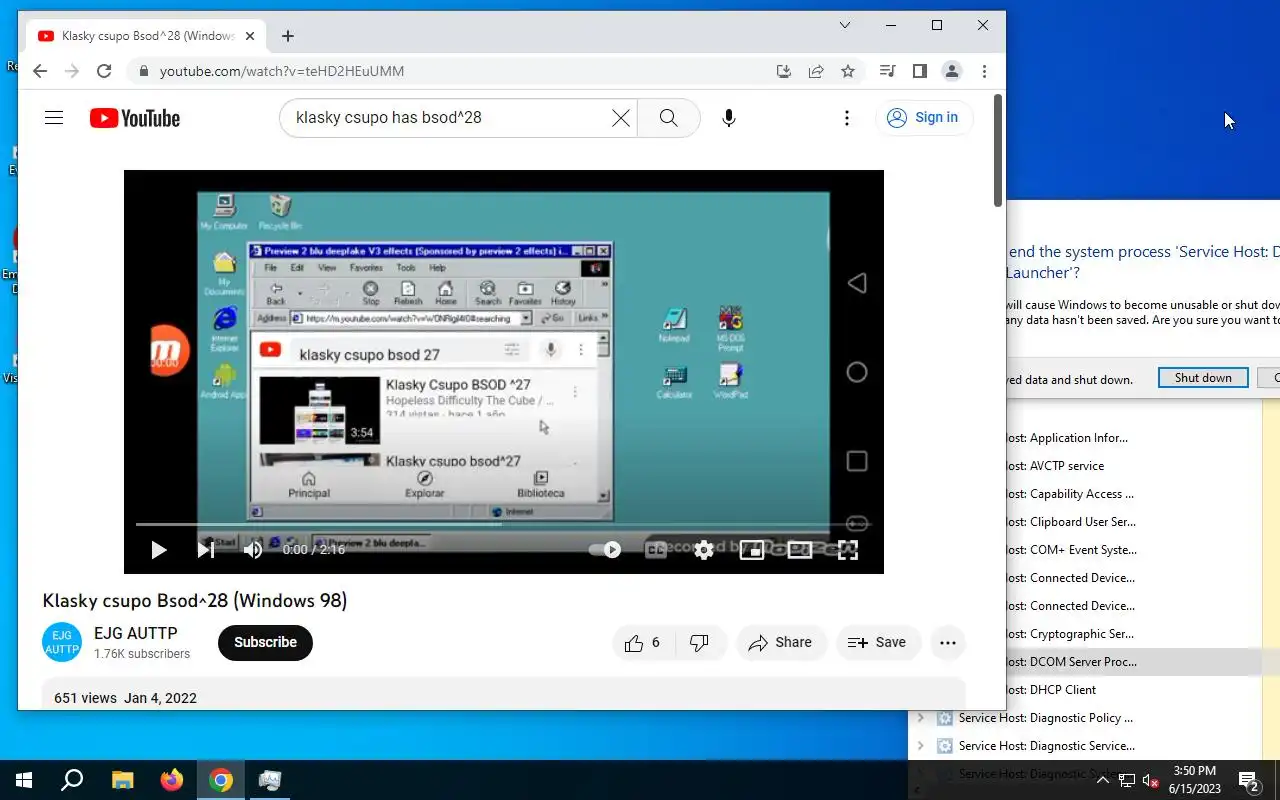1280x800 pixels.
Task: Toggle subtitles closed captions
Action: (656, 549)
